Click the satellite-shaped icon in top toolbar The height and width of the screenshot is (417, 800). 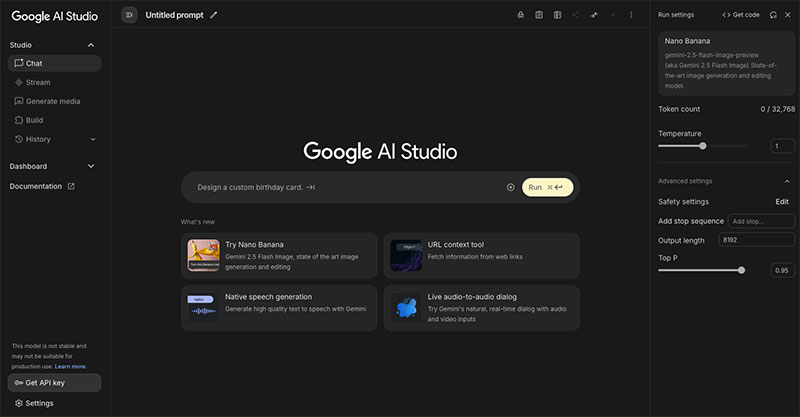(x=594, y=15)
